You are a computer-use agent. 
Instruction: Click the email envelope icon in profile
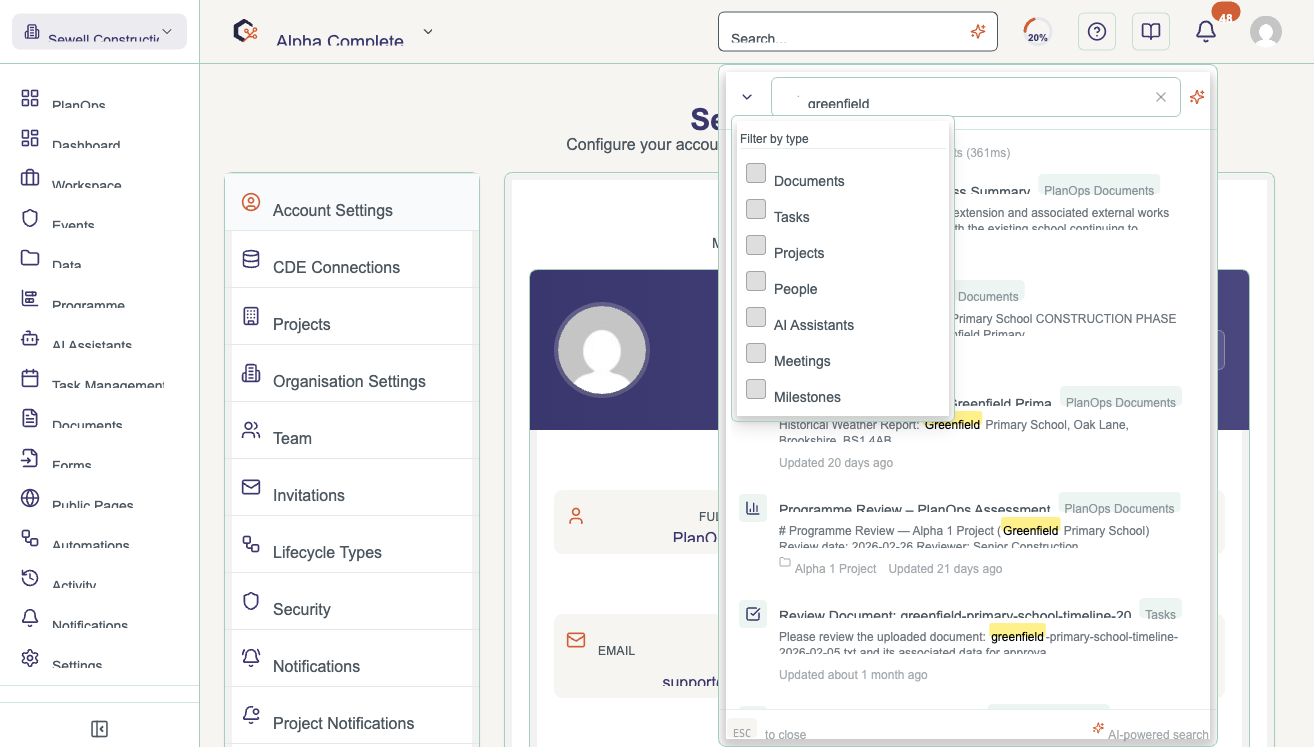point(576,639)
